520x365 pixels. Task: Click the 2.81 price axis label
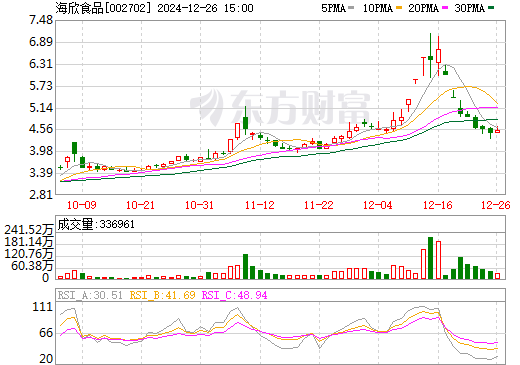[41, 195]
